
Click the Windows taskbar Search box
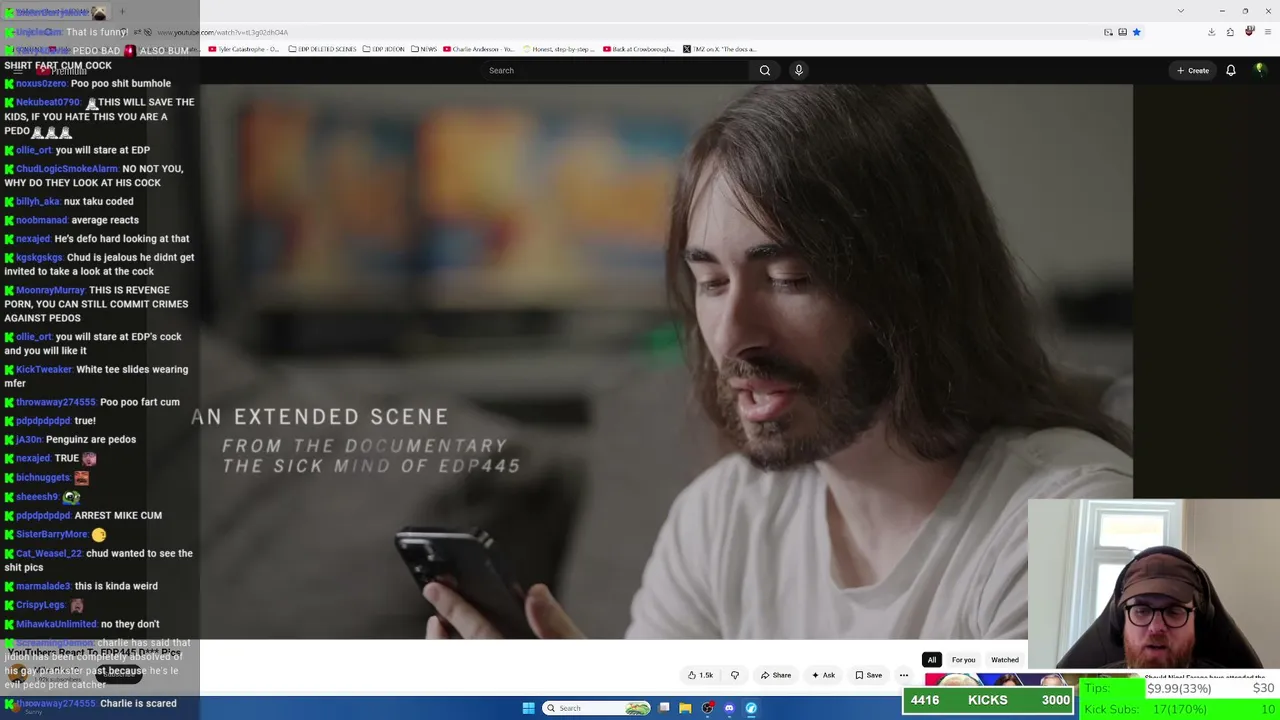click(597, 708)
